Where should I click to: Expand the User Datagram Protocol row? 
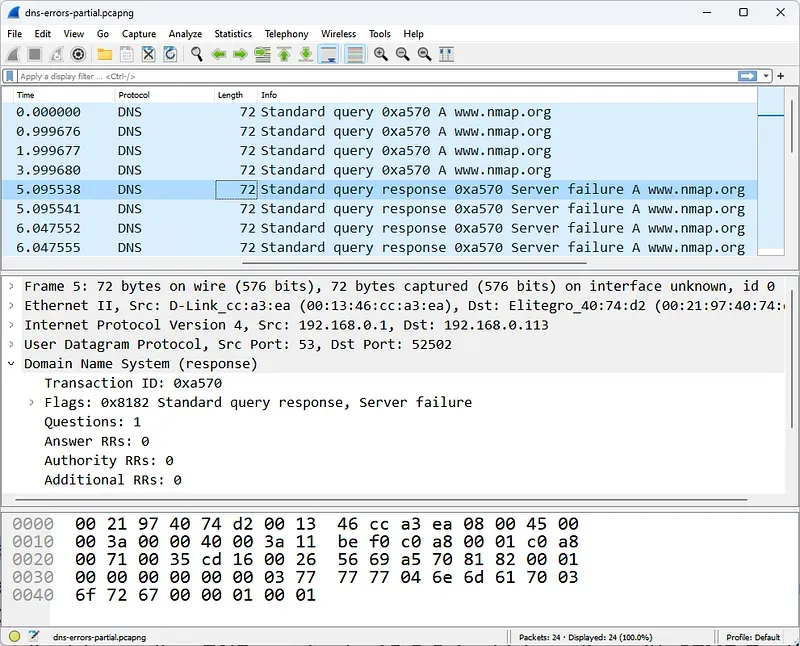click(11, 344)
